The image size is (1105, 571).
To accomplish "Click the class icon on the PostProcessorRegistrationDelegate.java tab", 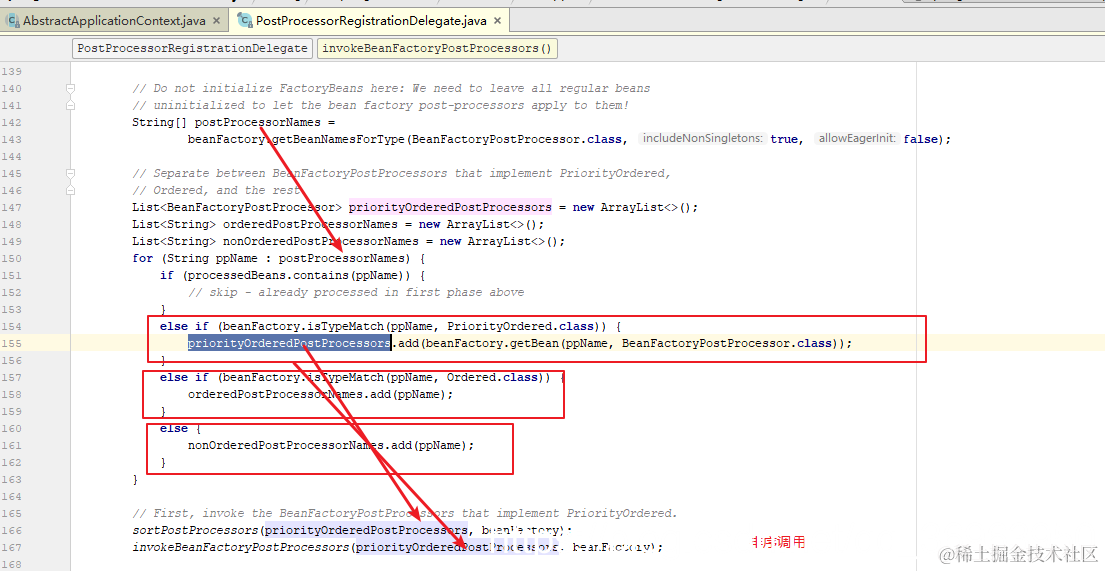I will (x=245, y=21).
